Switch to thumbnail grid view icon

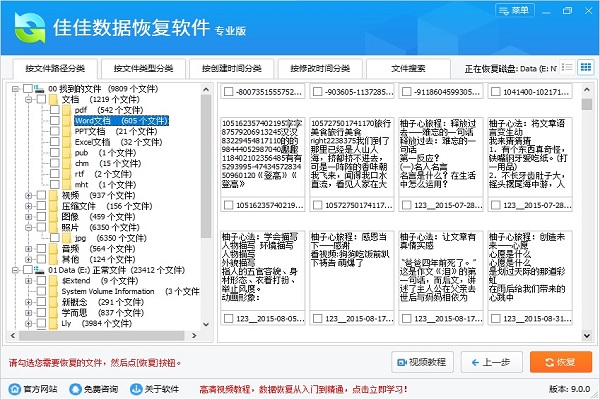coord(586,68)
